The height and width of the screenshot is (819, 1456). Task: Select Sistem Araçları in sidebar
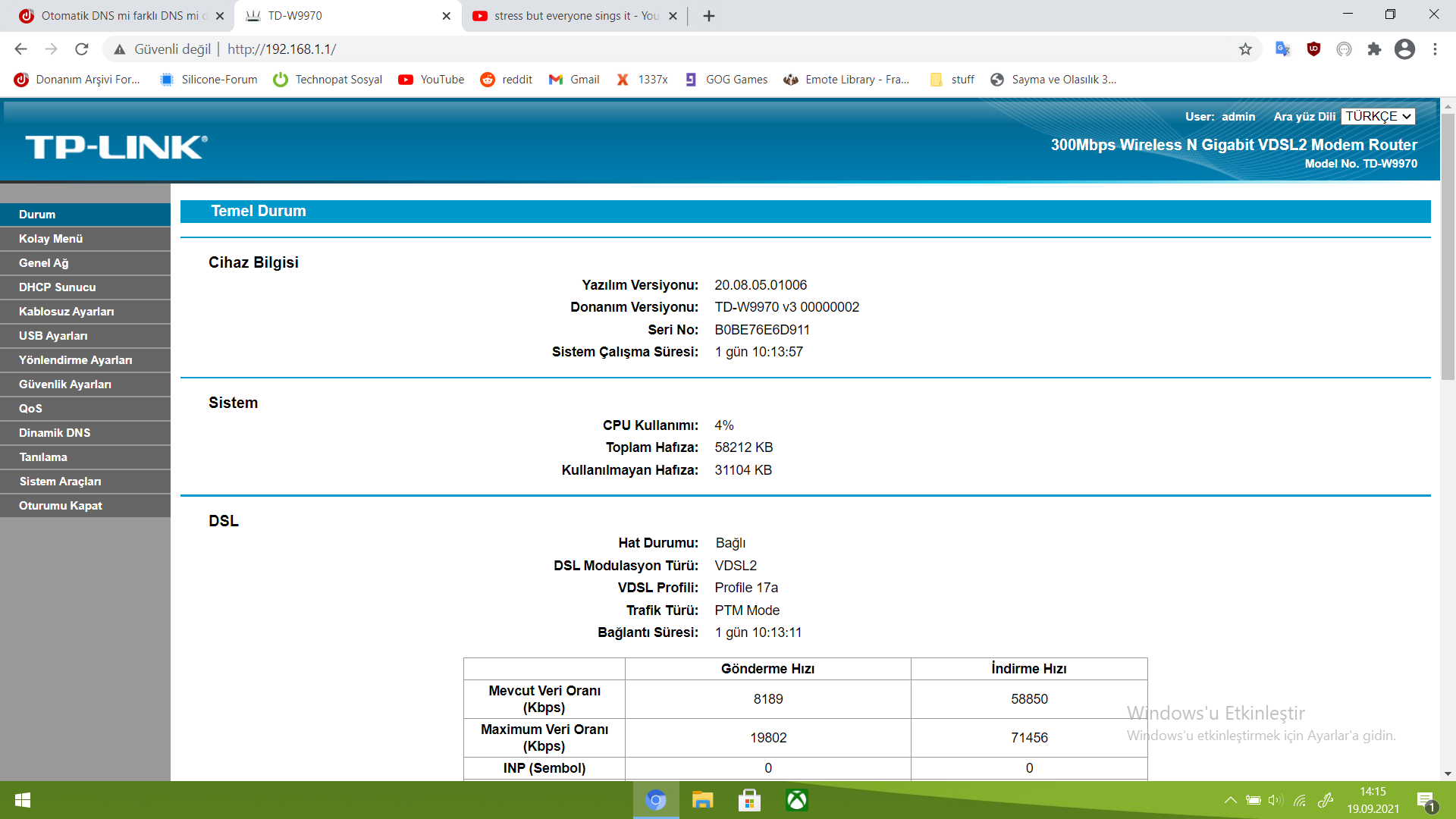61,482
